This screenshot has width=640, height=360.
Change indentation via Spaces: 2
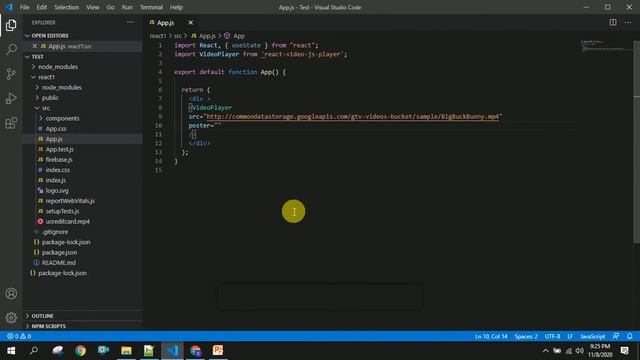point(526,336)
